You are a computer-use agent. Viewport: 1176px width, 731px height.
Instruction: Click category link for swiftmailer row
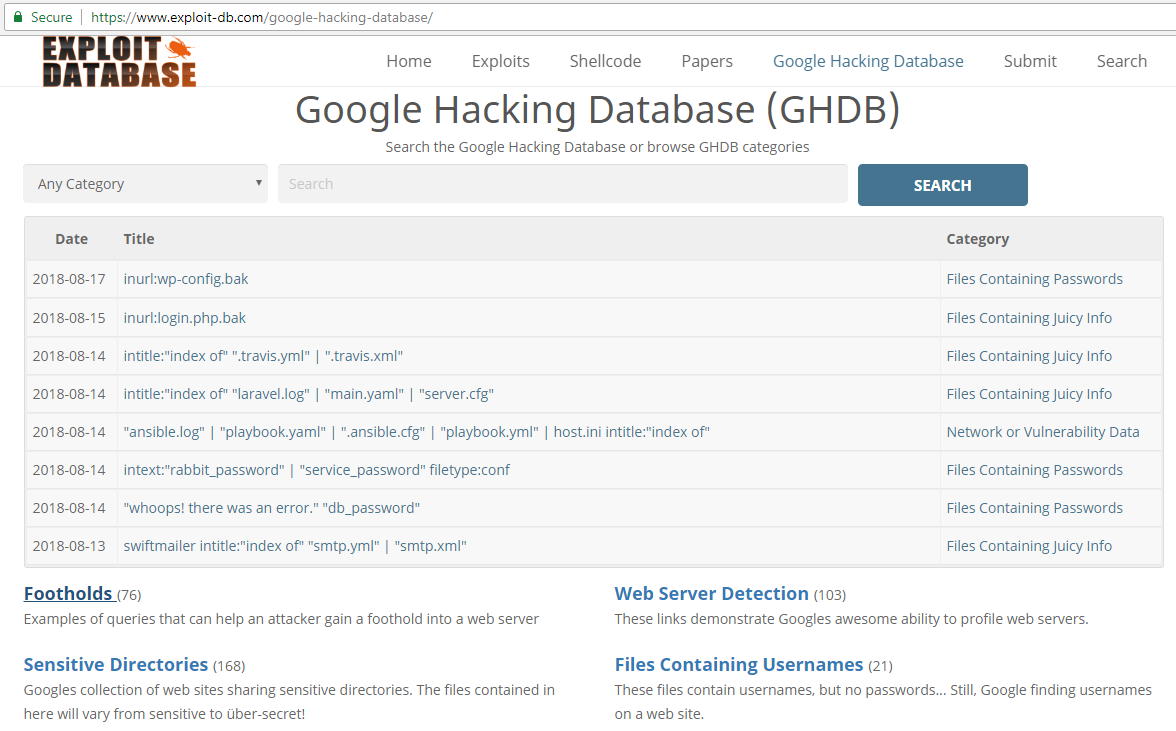pyautogui.click(x=1029, y=547)
